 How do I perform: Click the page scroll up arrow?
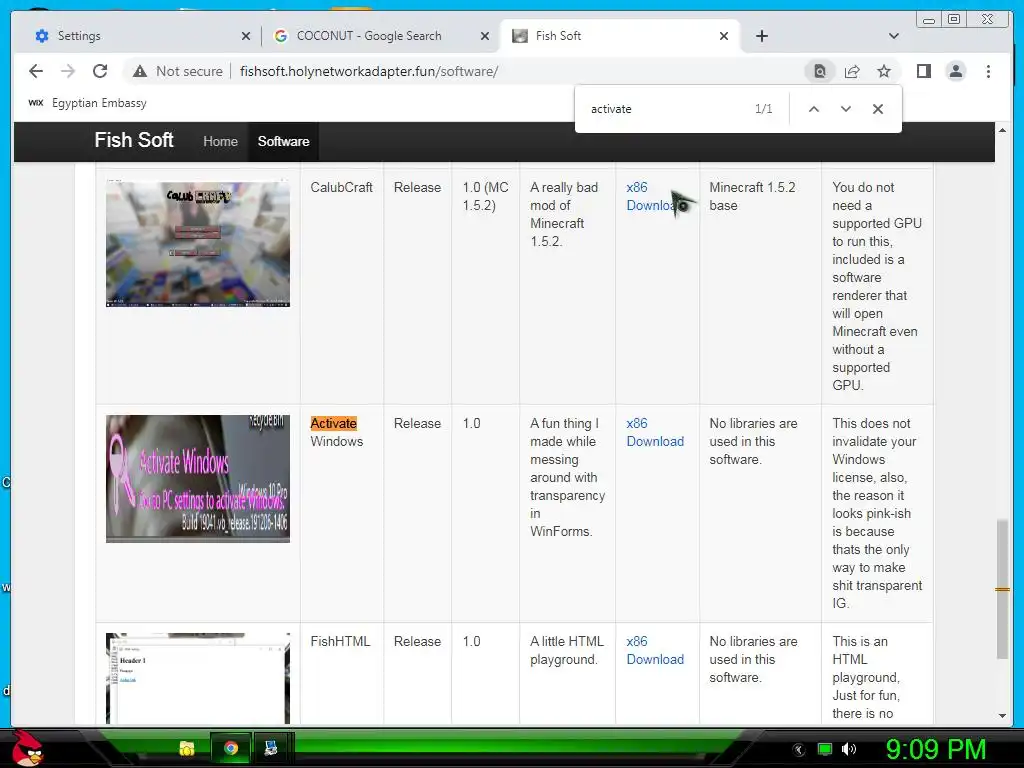pyautogui.click(x=1002, y=131)
